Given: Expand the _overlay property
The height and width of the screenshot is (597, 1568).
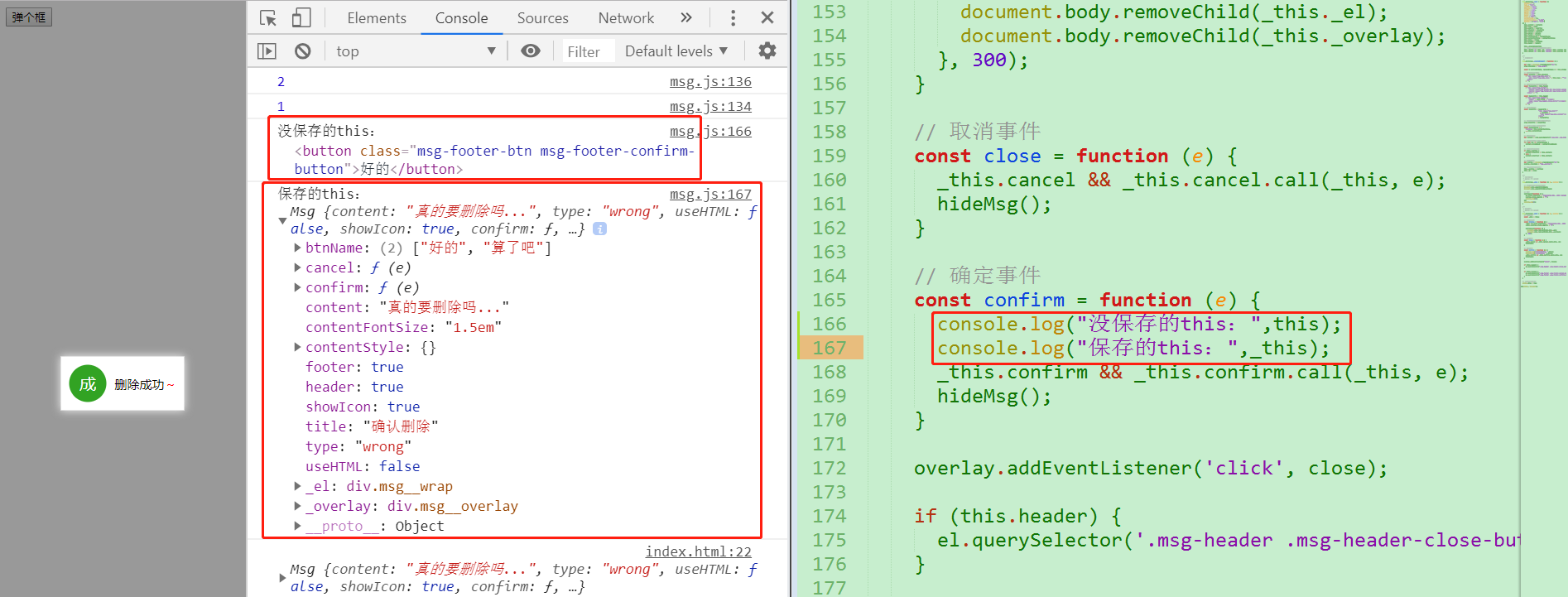Looking at the screenshot, I should 297,506.
